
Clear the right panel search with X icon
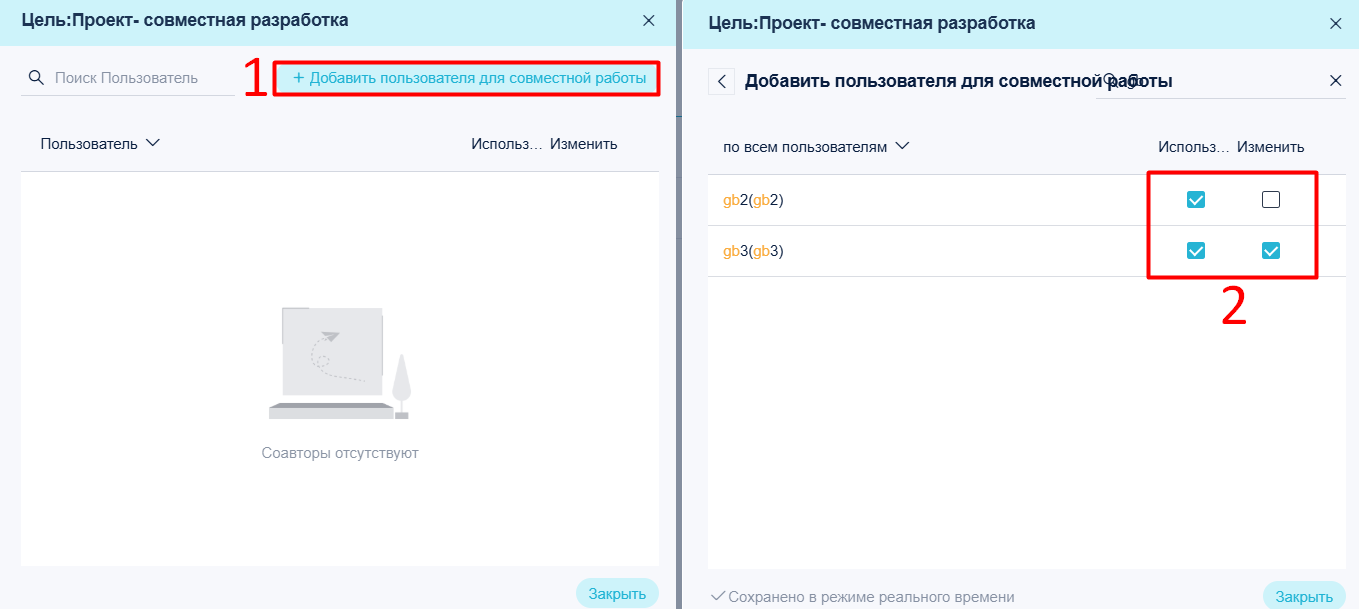1335,81
